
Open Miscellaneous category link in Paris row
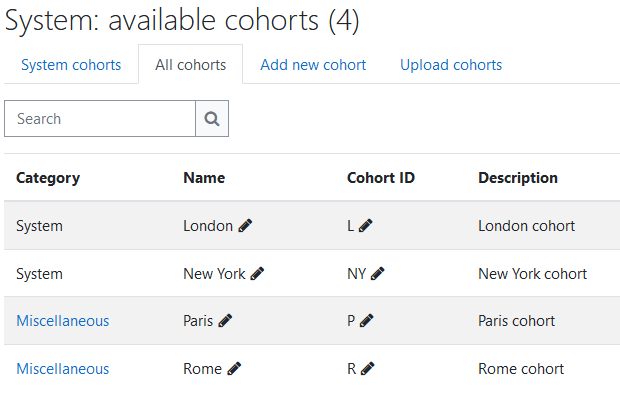pos(62,321)
